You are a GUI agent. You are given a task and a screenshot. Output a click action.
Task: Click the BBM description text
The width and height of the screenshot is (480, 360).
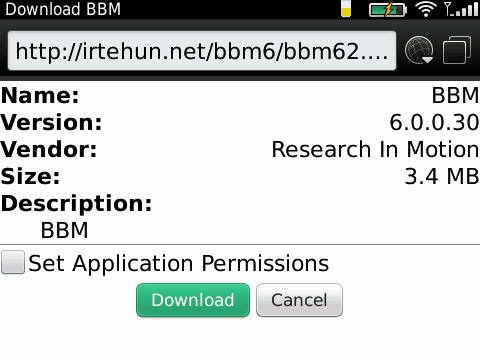(x=64, y=230)
